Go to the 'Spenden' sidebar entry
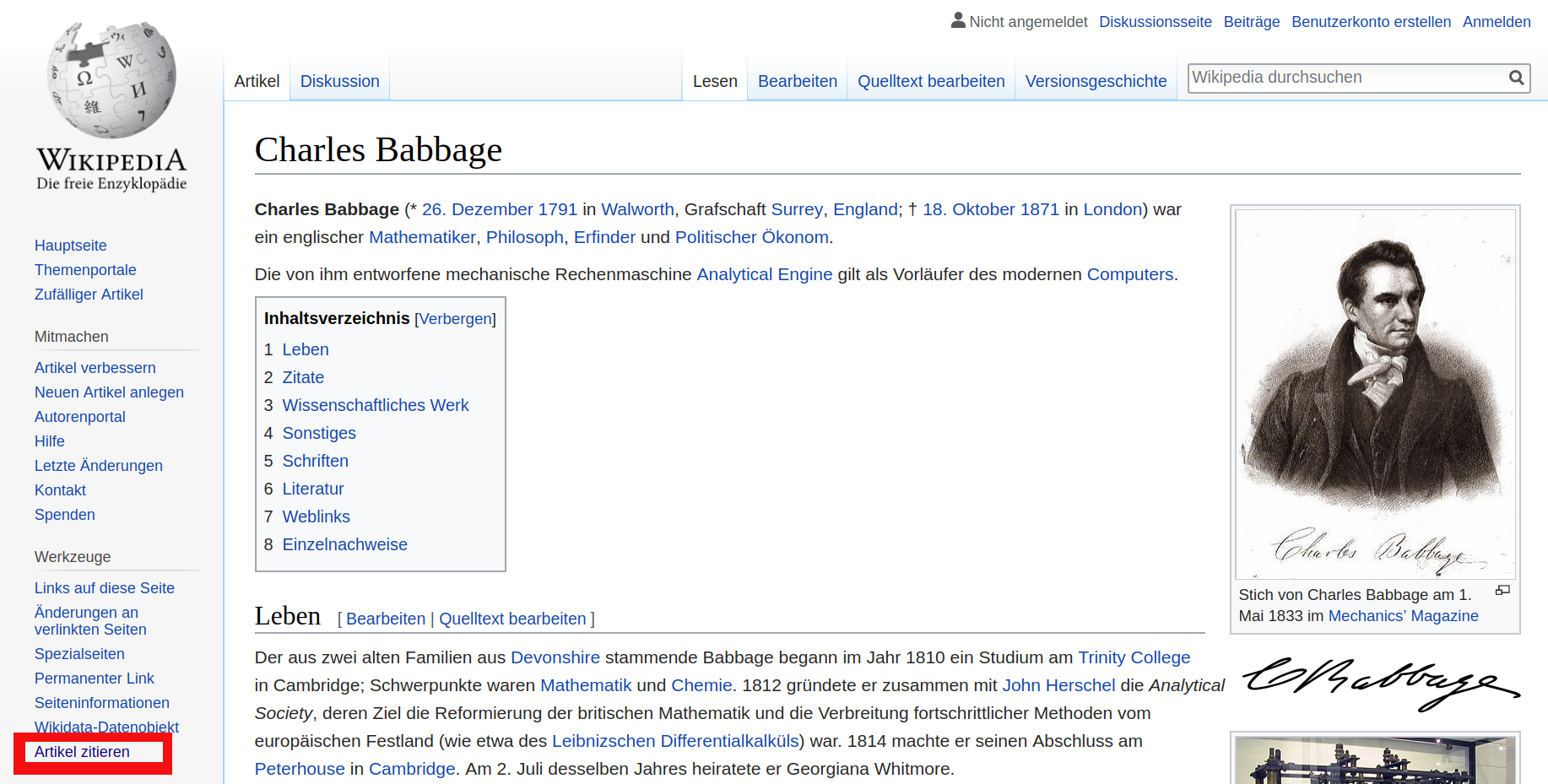Viewport: 1548px width, 784px height. click(64, 514)
